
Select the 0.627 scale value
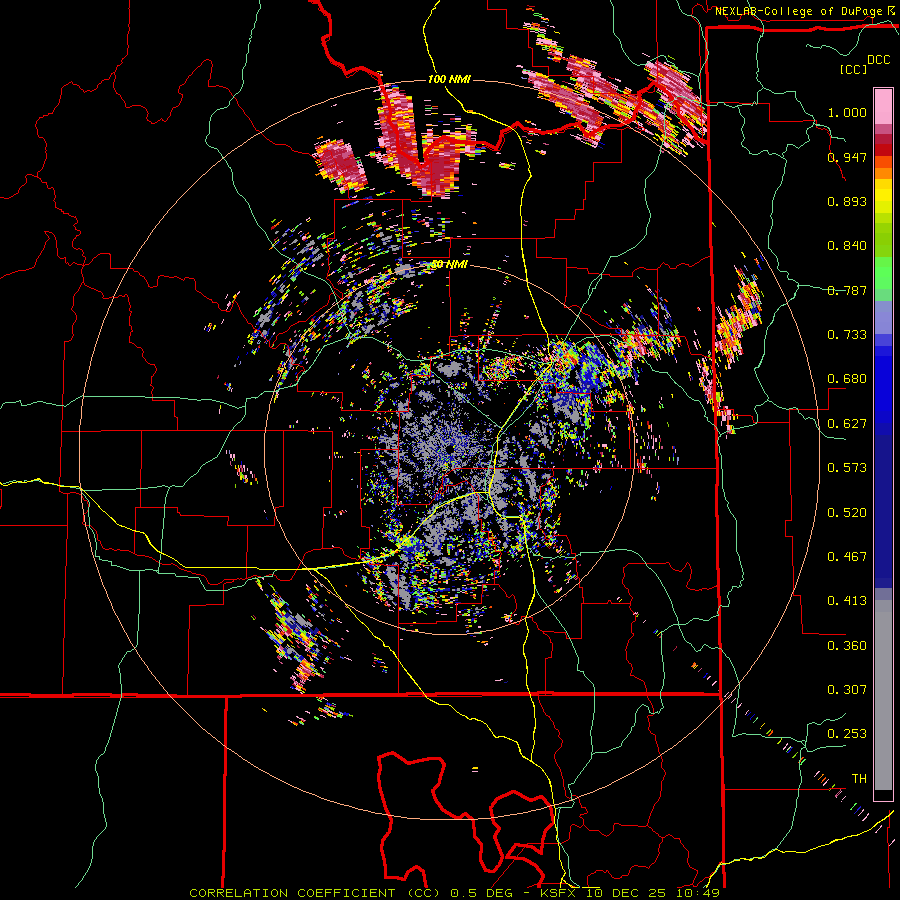847,424
